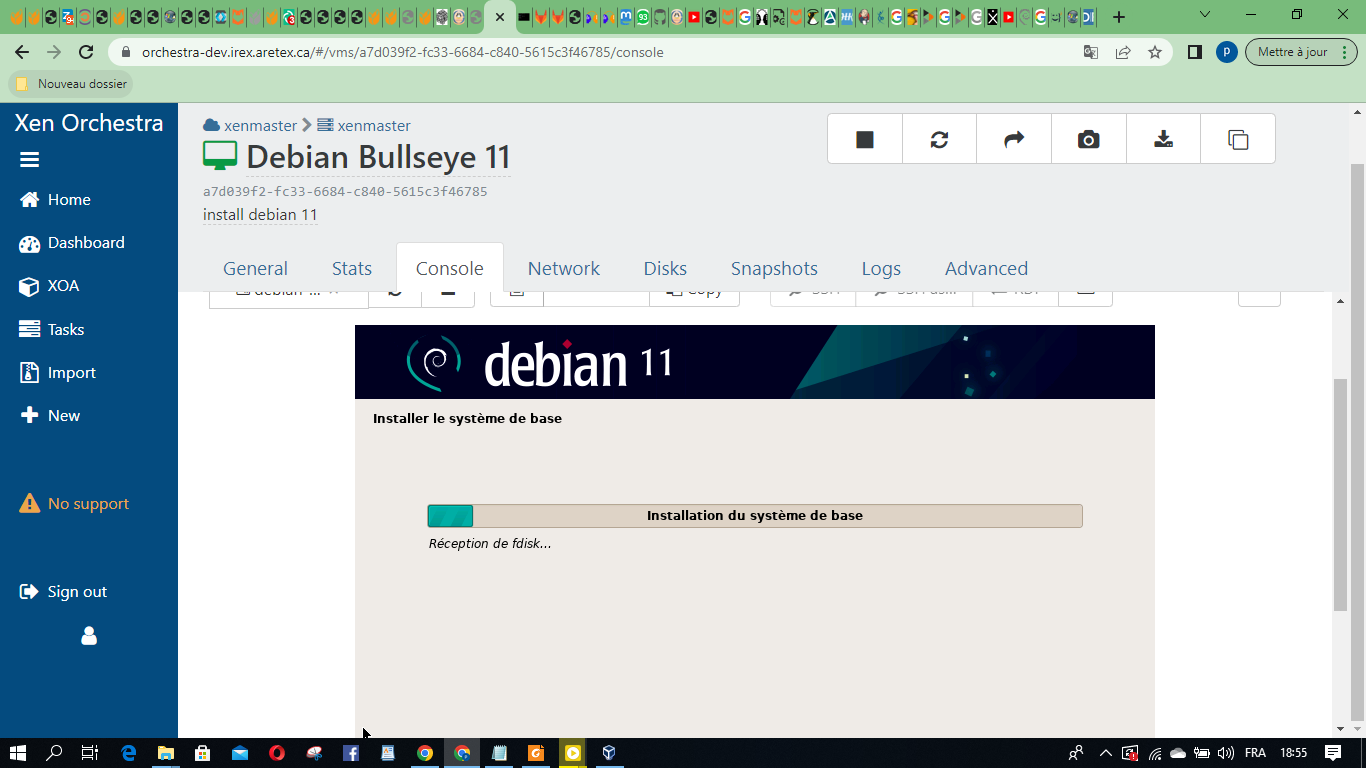Switch to the Logs tab
Screen dimensions: 1366x768
[x=881, y=268]
